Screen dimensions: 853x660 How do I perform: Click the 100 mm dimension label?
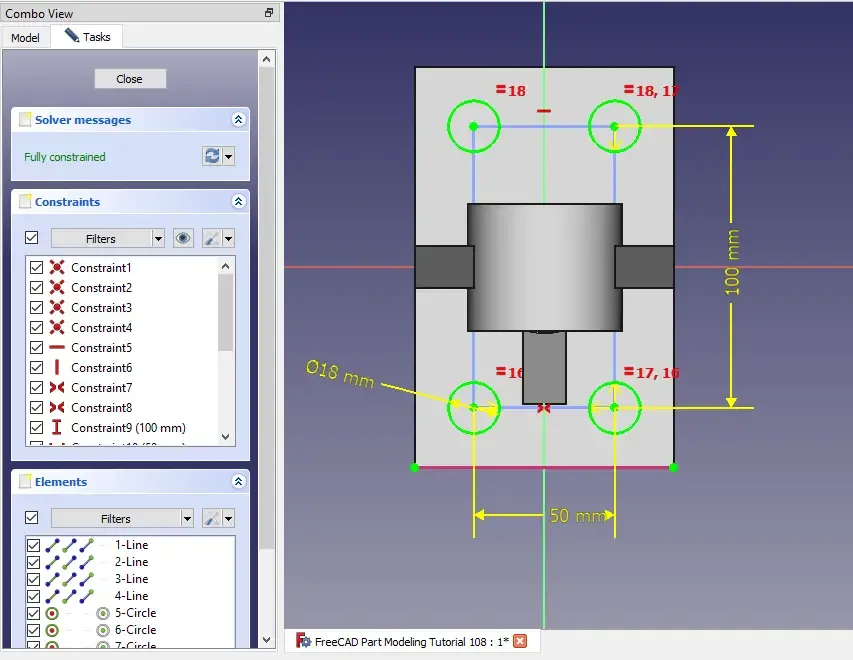click(732, 262)
